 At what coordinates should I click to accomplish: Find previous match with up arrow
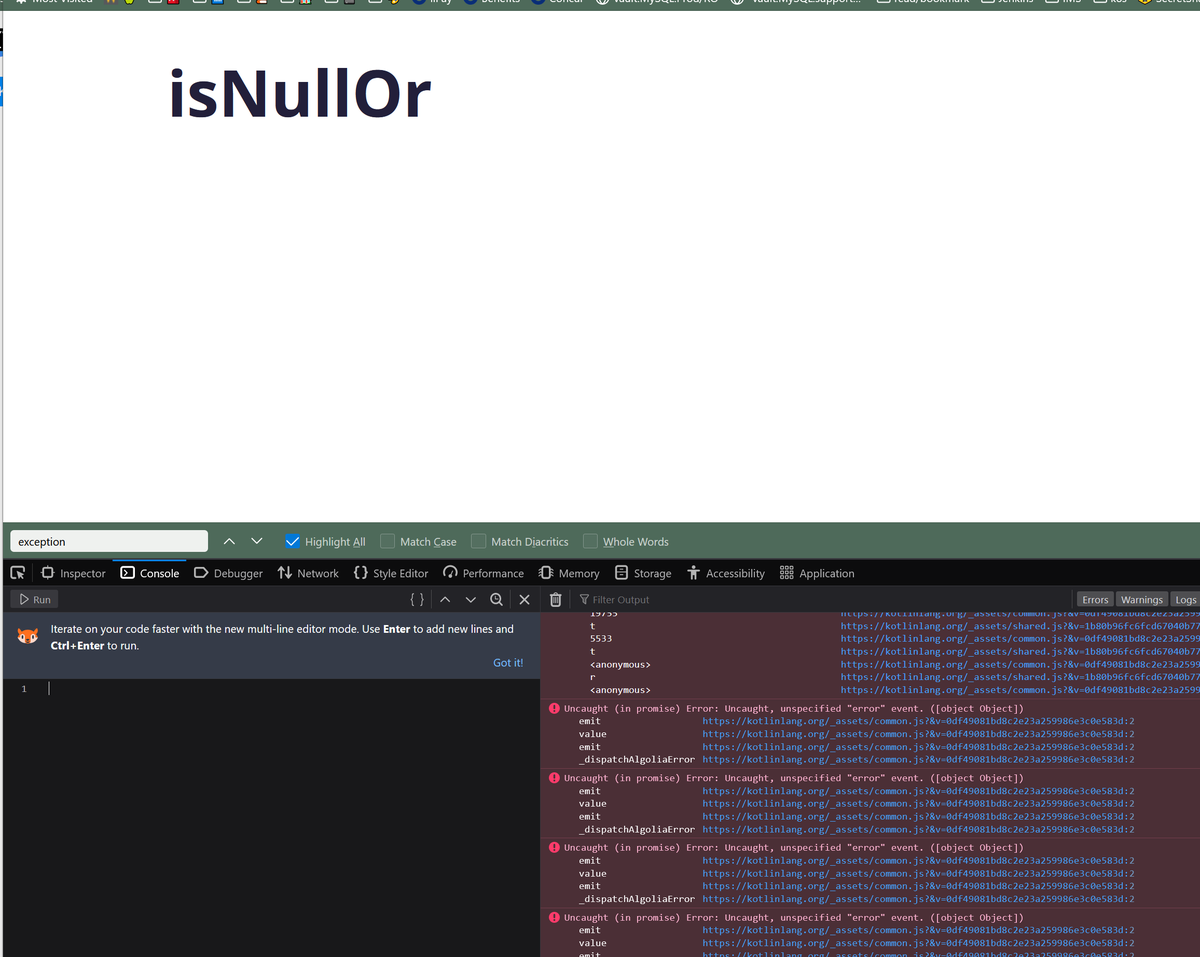[229, 541]
